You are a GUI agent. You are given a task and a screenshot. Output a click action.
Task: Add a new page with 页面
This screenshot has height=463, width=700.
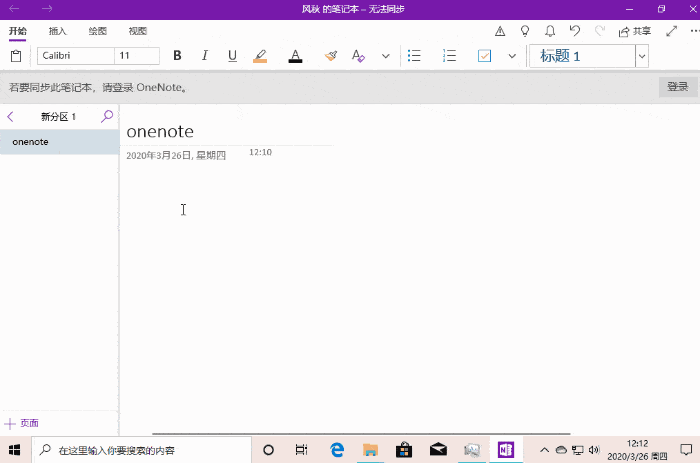pyautogui.click(x=21, y=423)
